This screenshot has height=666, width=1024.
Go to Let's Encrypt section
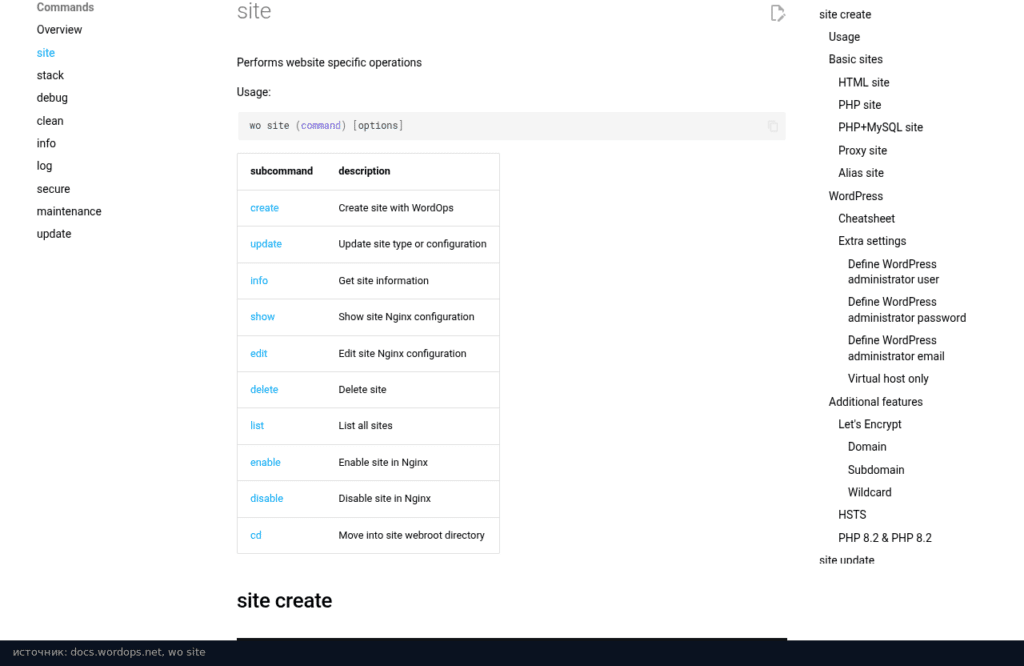coord(870,424)
